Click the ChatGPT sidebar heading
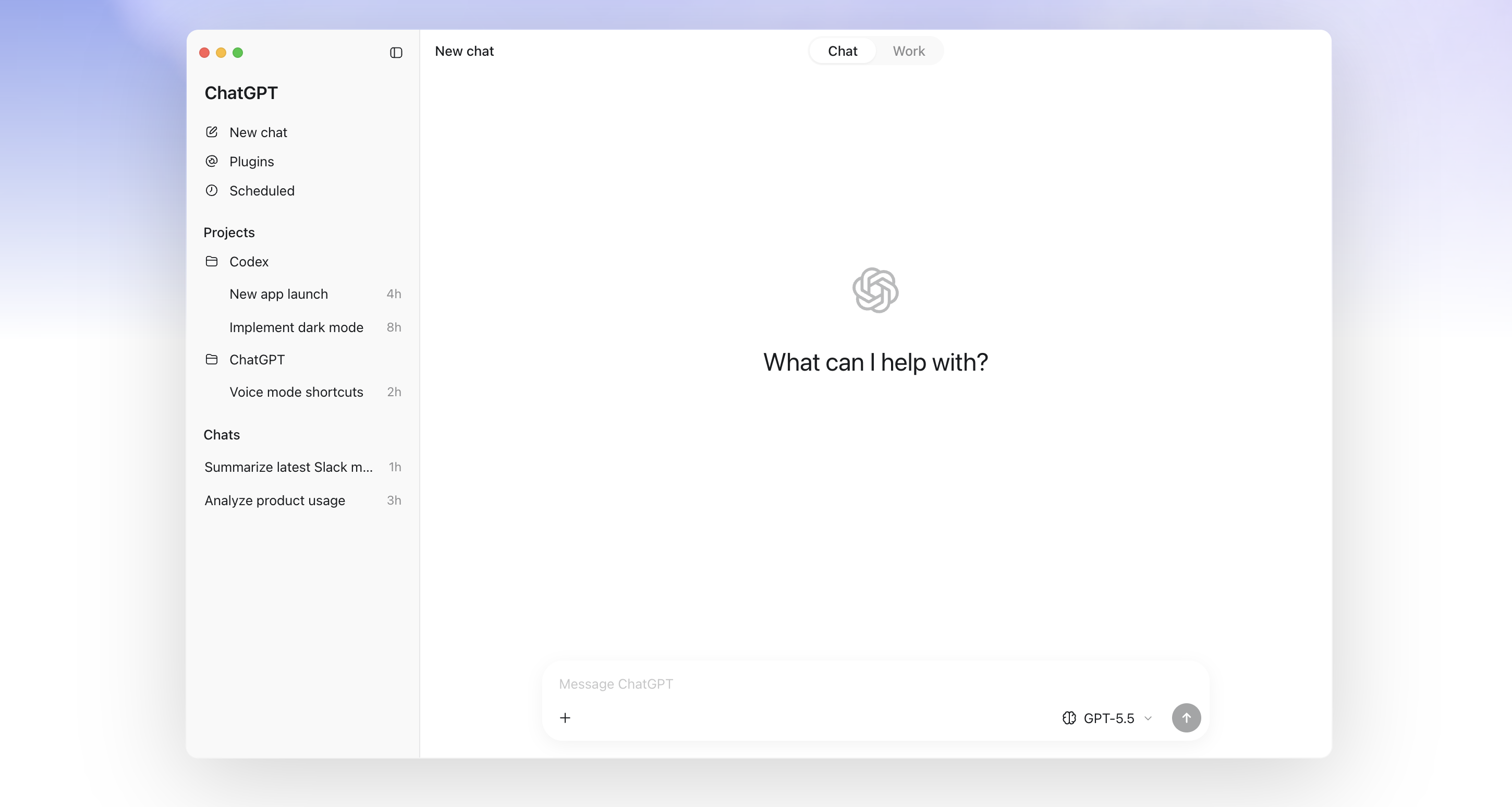1512x807 pixels. [x=241, y=93]
